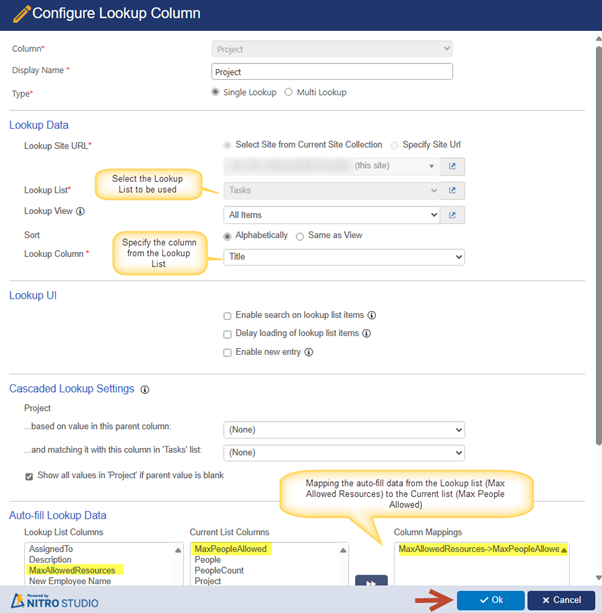602x613 pixels.
Task: Click the open icon beside the Lookup Site dropdown
Action: point(452,166)
